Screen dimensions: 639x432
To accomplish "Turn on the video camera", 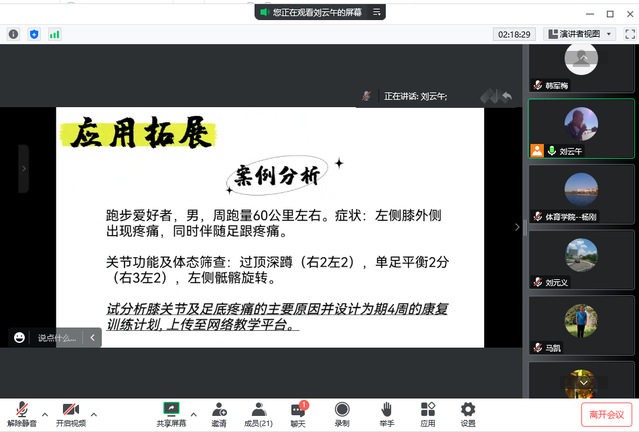I will coord(70,411).
